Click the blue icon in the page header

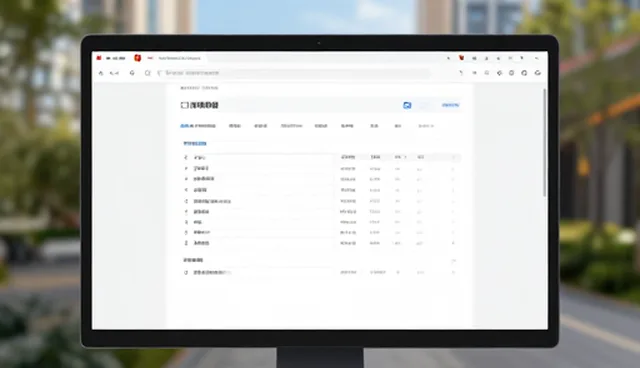pos(407,105)
